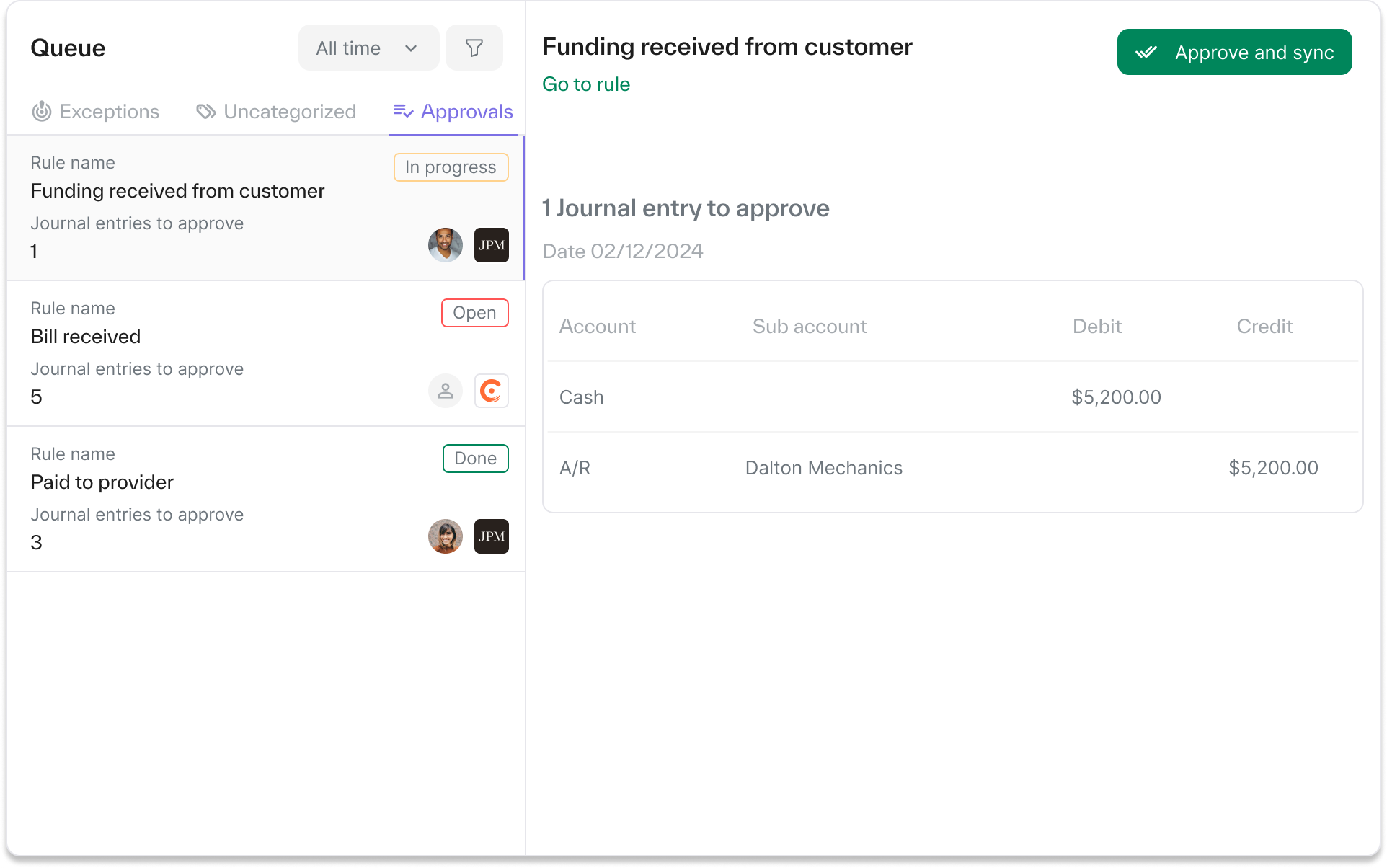The height and width of the screenshot is (868, 1387).
Task: Click the Open status badge
Action: [474, 313]
